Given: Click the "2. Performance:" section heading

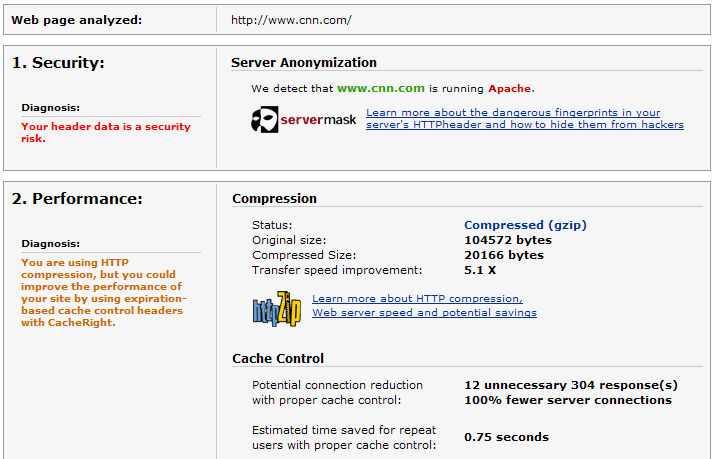Looking at the screenshot, I should click(x=77, y=199).
